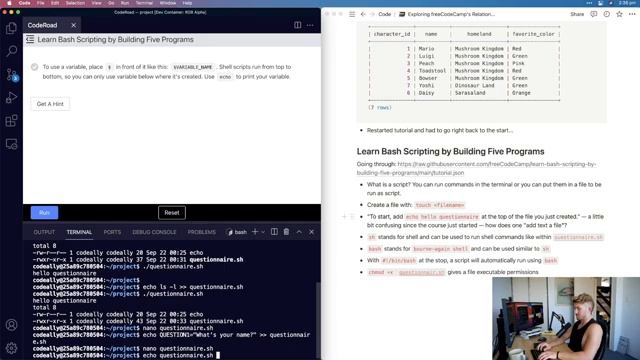Click the Reset button
Image resolution: width=640 pixels, height=360 pixels.
[172, 213]
